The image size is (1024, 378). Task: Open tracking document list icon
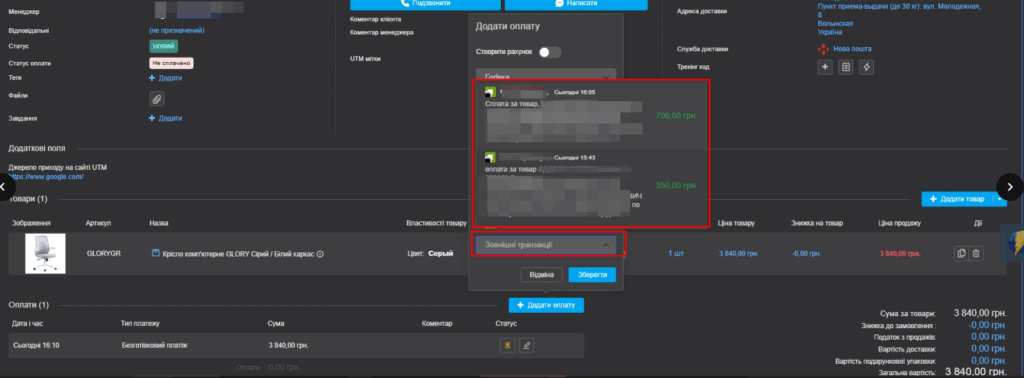(846, 67)
